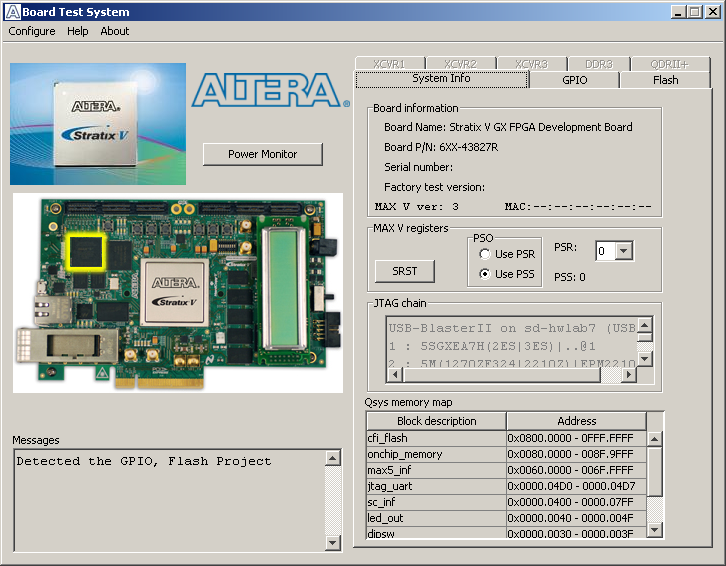726x566 pixels.
Task: Select the XCVR2 tab
Action: [460, 64]
